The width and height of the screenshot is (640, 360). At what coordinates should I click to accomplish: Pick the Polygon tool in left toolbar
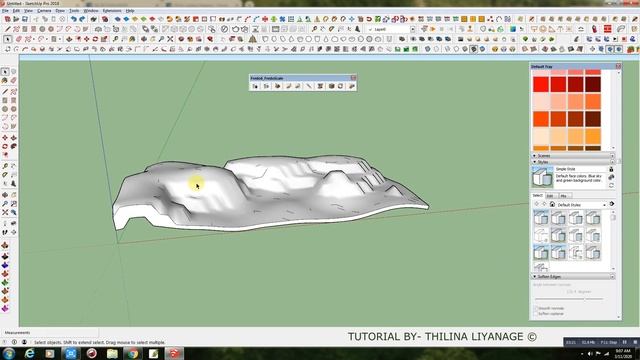[x=13, y=109]
